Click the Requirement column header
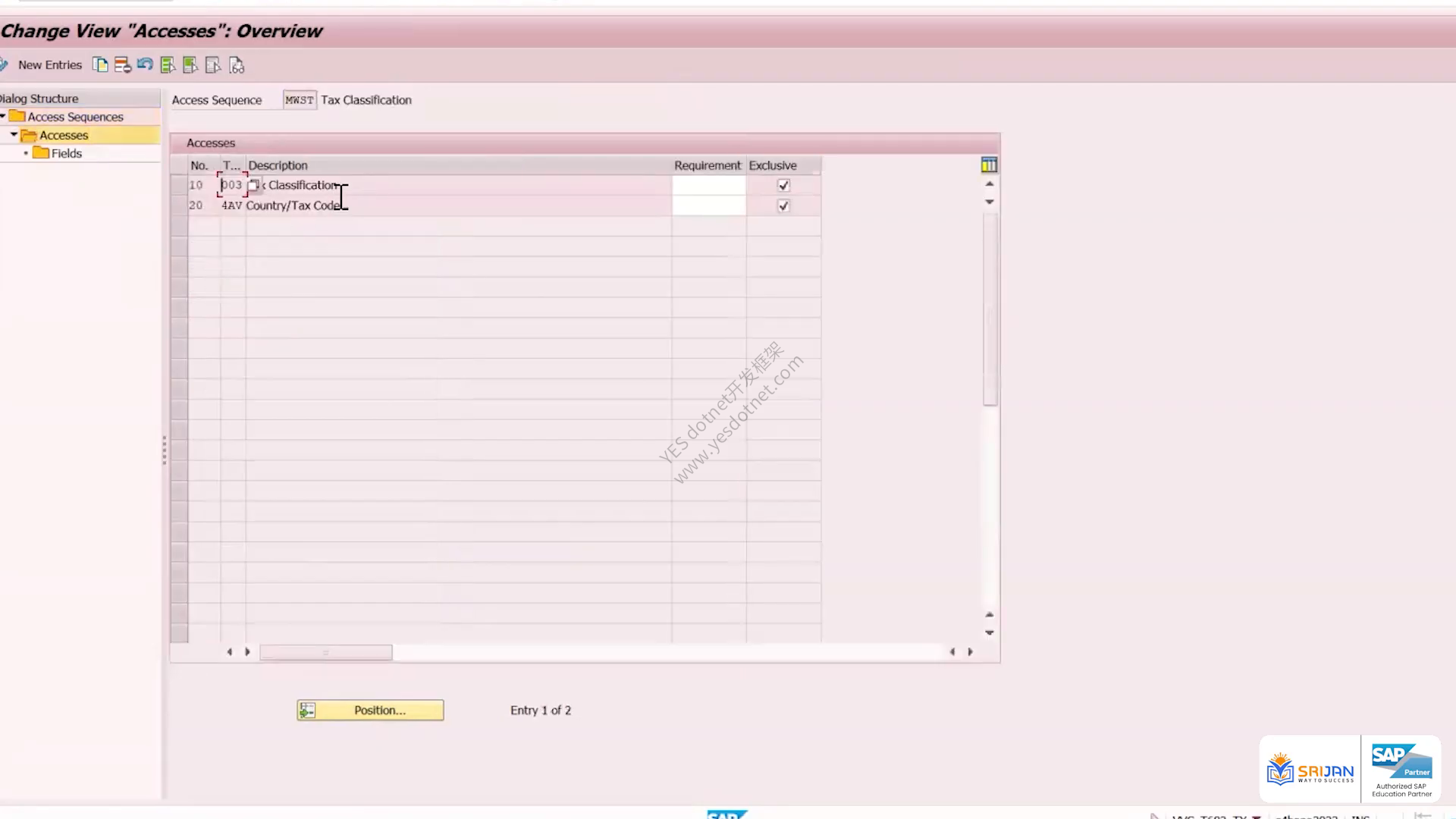 pos(708,165)
